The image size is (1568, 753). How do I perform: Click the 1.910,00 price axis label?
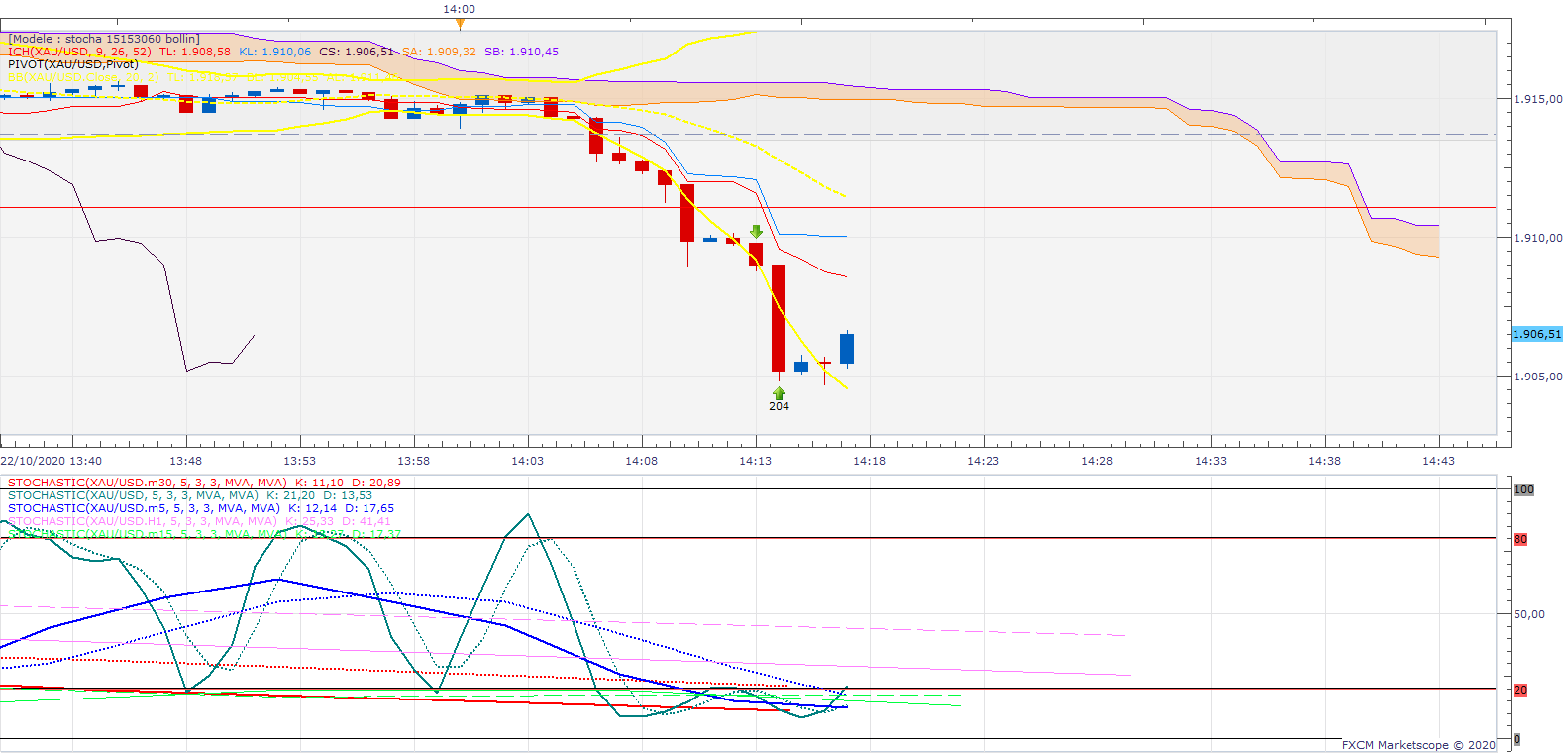point(1538,238)
